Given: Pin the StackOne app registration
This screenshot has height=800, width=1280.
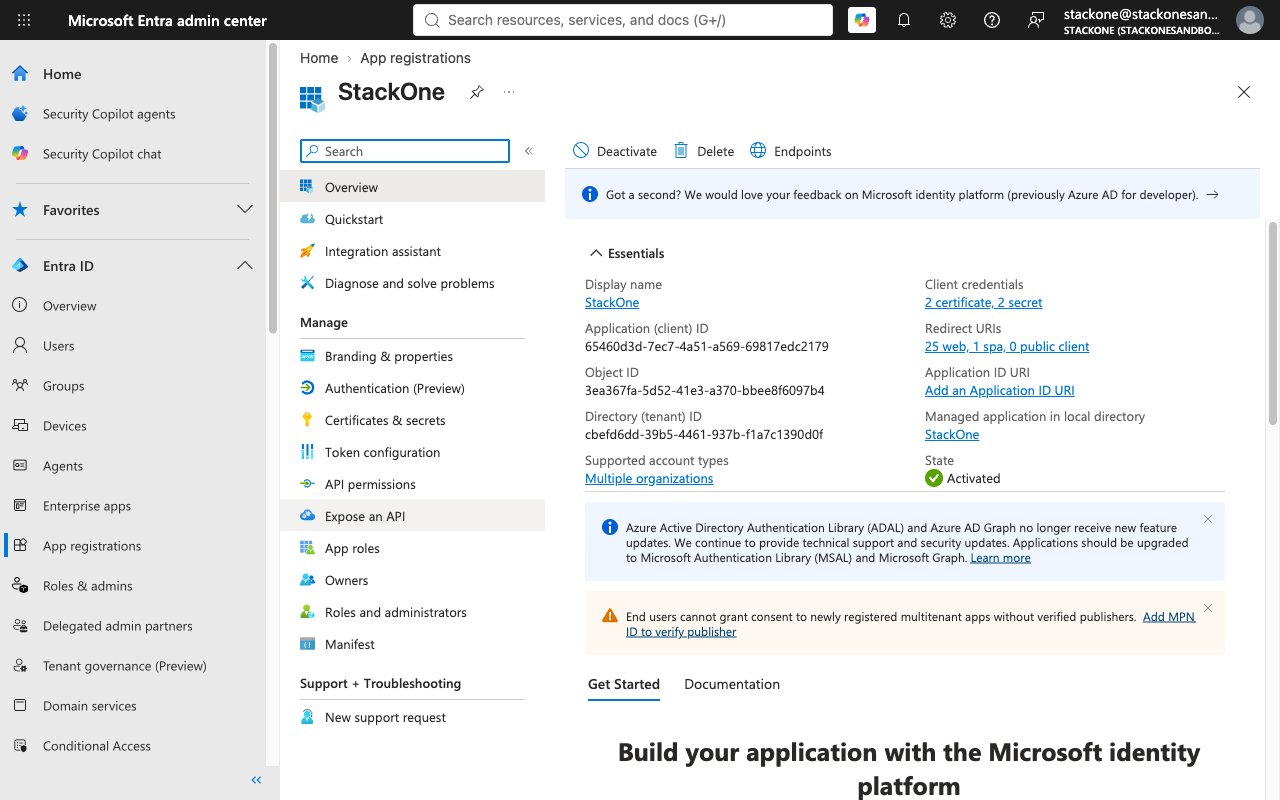Looking at the screenshot, I should [477, 92].
